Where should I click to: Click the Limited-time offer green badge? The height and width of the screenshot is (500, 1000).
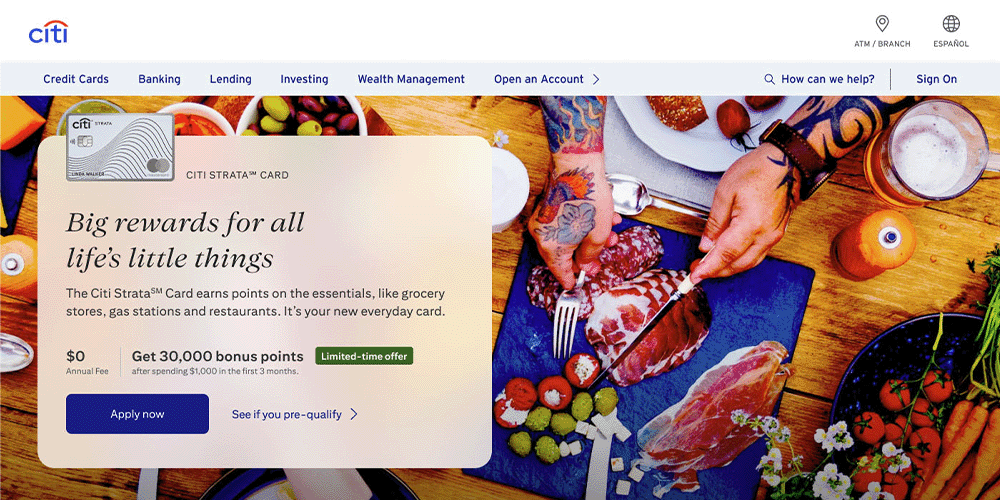tap(364, 356)
